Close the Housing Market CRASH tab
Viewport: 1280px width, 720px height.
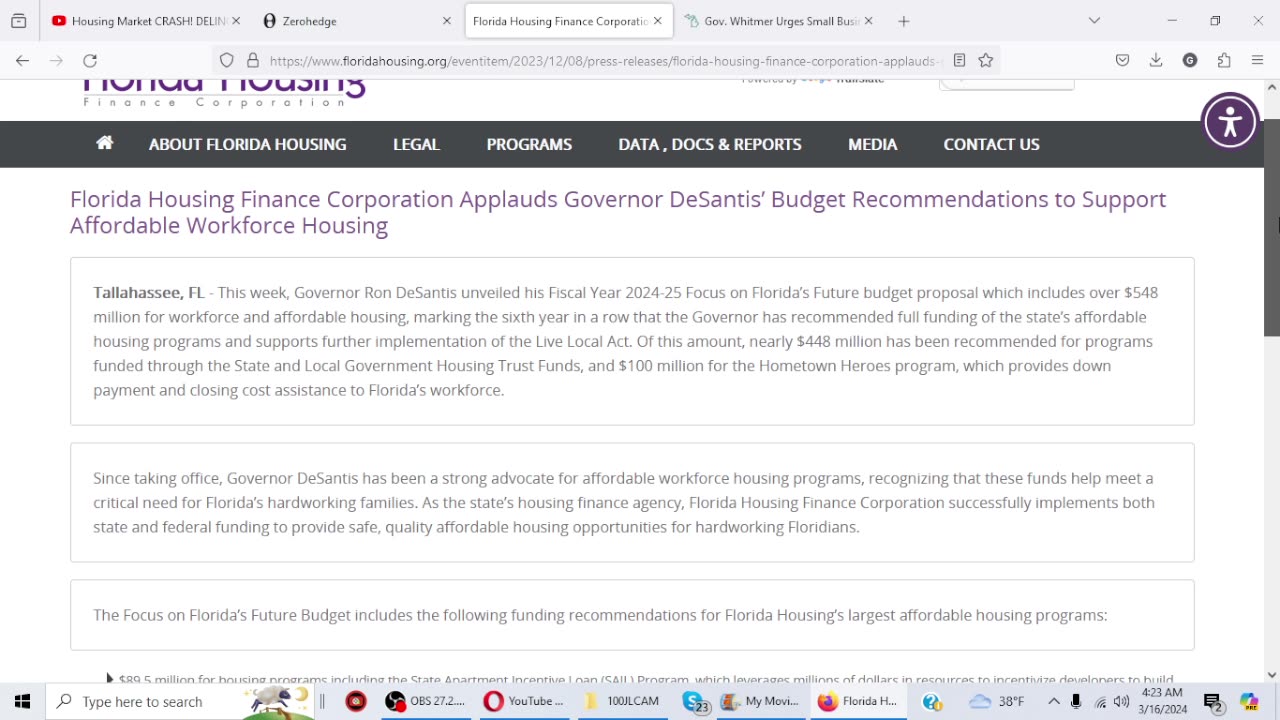(x=236, y=21)
